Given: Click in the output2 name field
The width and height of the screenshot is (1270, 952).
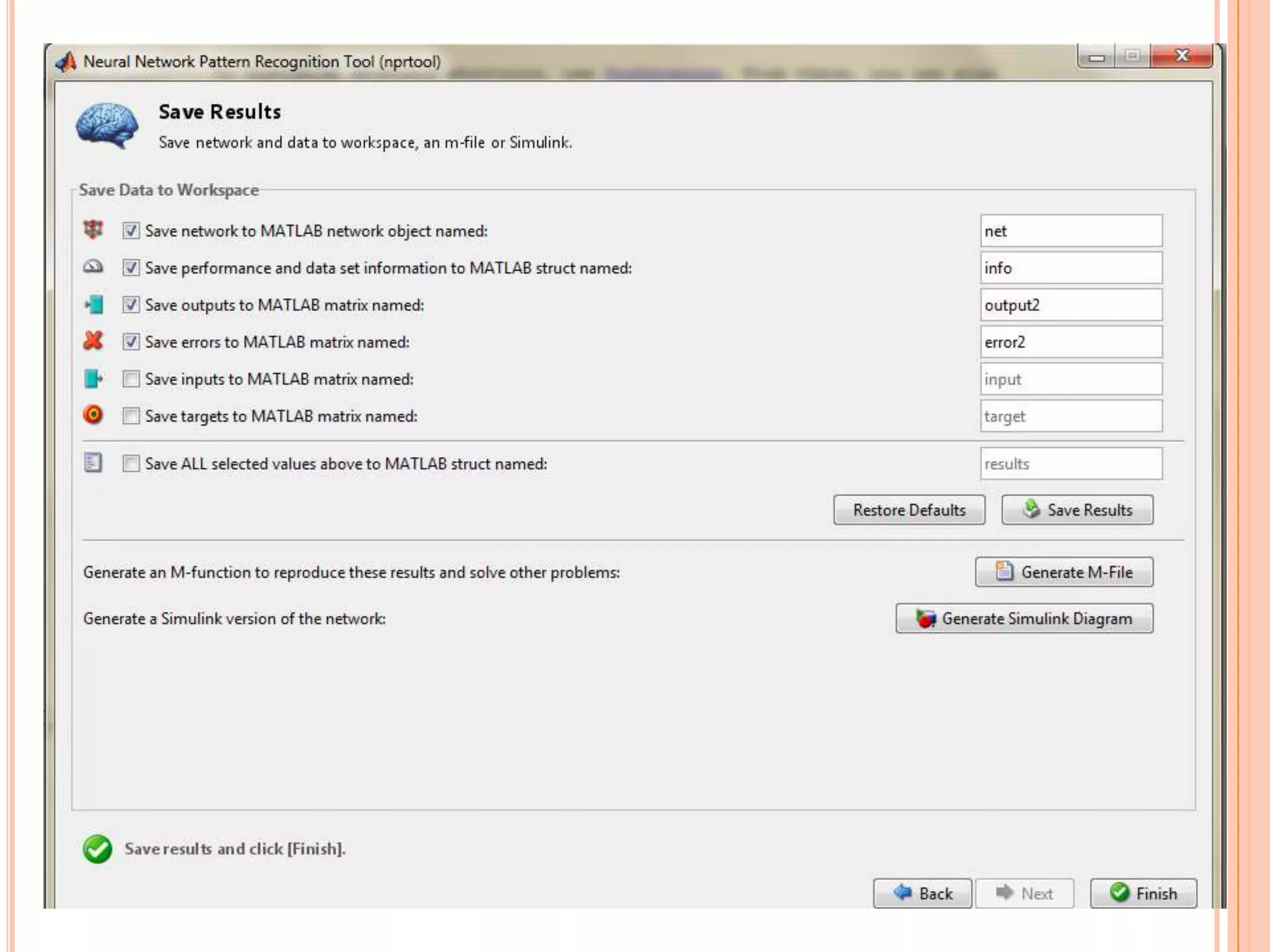Looking at the screenshot, I should pos(1070,305).
